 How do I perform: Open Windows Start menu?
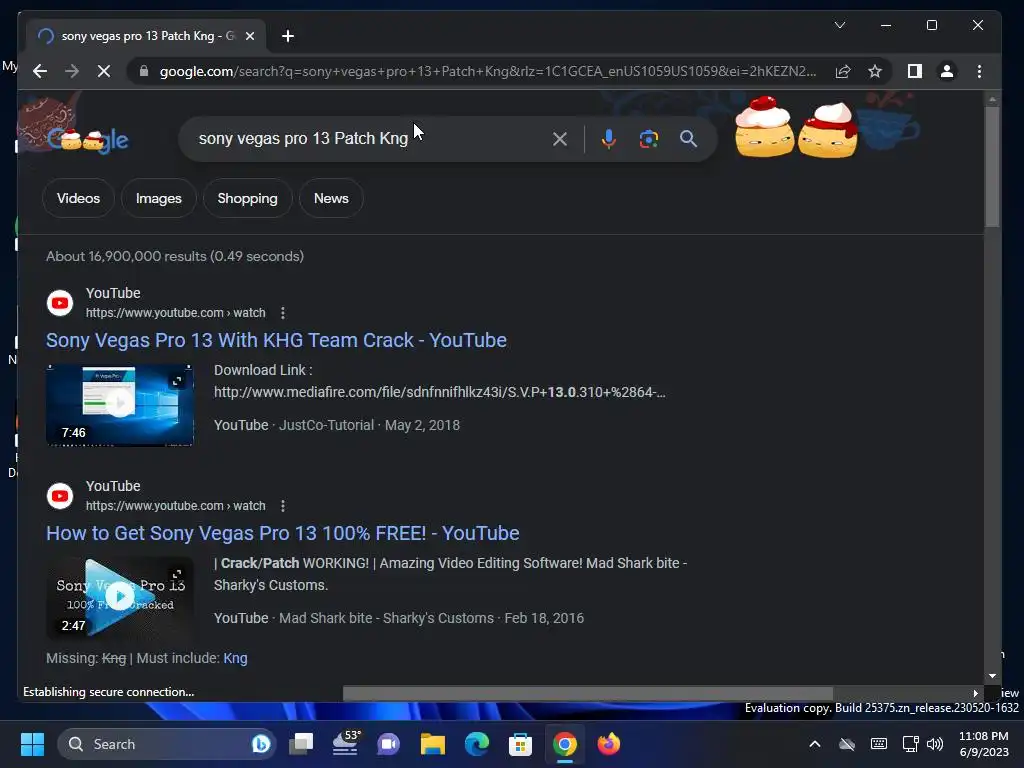pyautogui.click(x=32, y=744)
